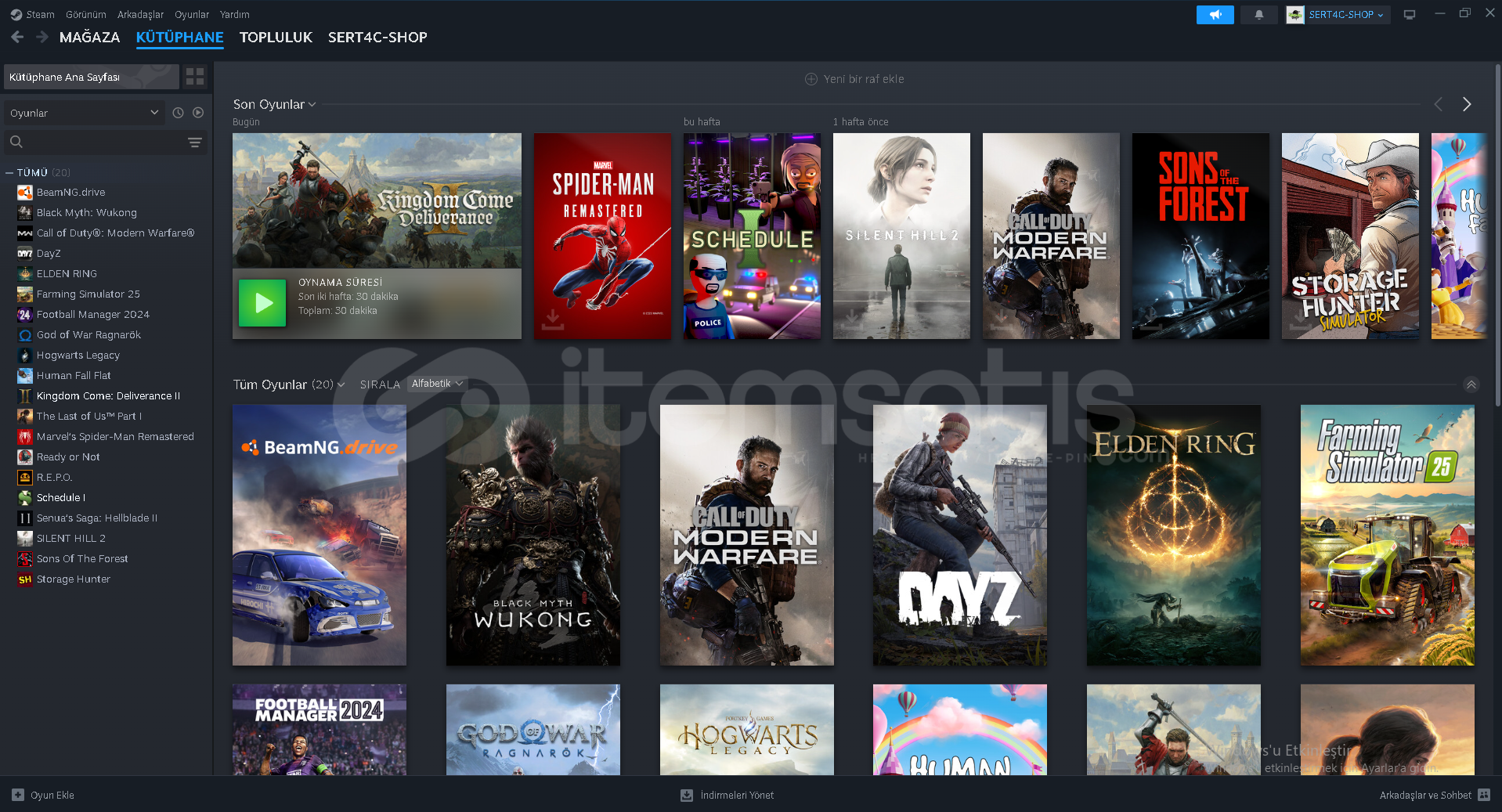Select the BeamNG.drive icon in sidebar
The image size is (1502, 812).
(25, 192)
